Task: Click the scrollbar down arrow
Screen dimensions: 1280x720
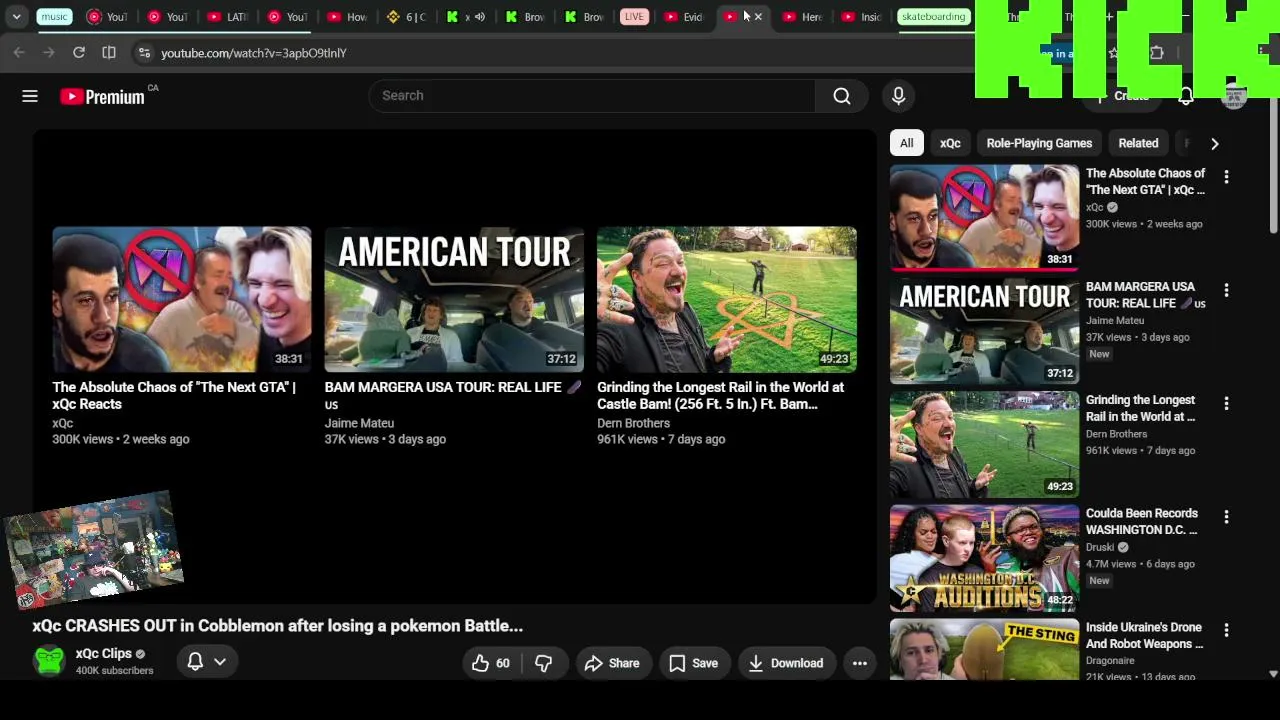Action: click(x=1273, y=674)
